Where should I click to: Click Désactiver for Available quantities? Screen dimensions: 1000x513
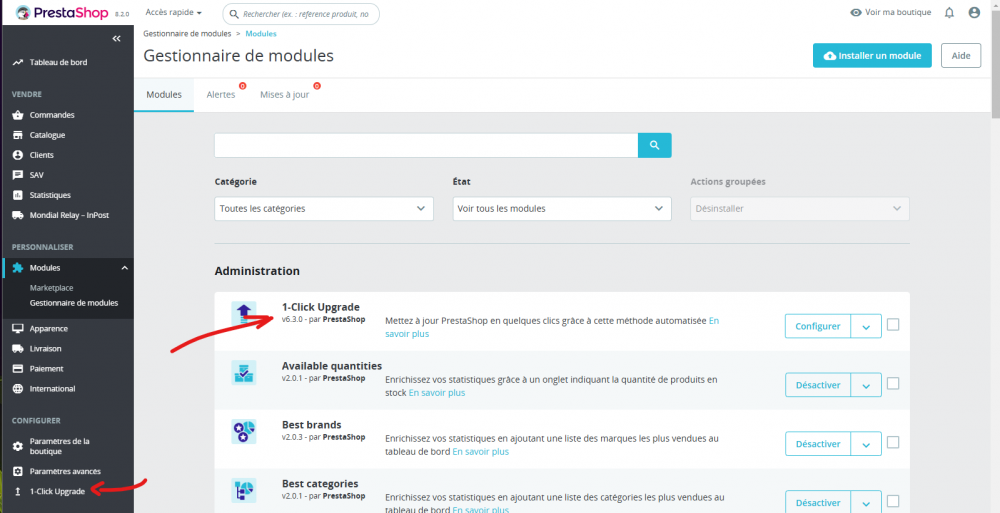818,385
